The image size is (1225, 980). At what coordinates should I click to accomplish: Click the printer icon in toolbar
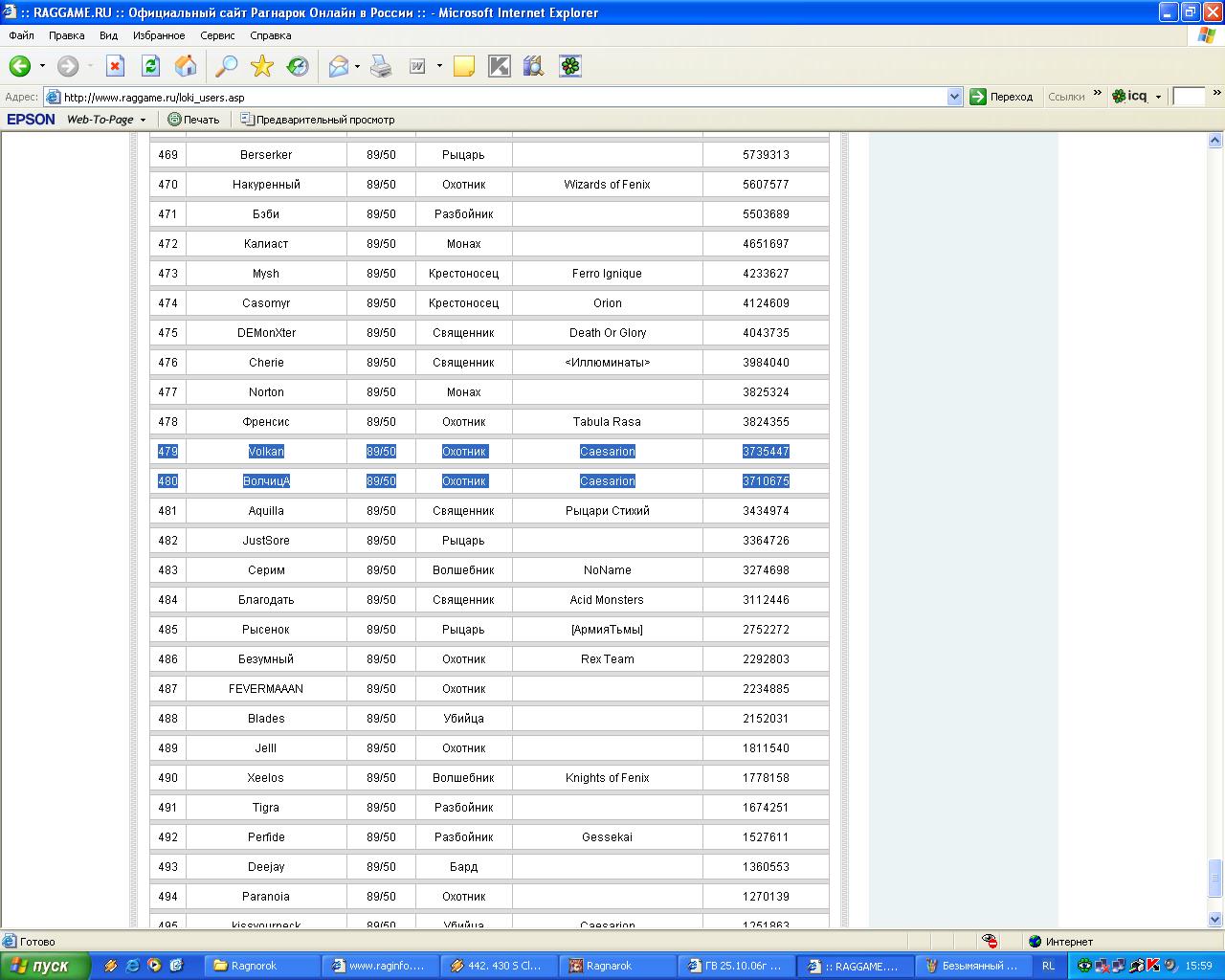[381, 66]
